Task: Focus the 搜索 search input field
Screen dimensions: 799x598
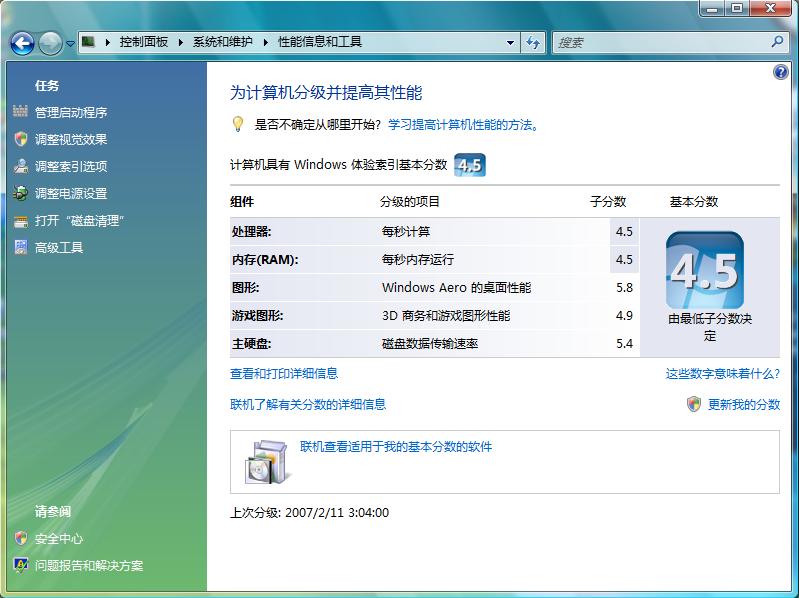Action: pyautogui.click(x=660, y=42)
